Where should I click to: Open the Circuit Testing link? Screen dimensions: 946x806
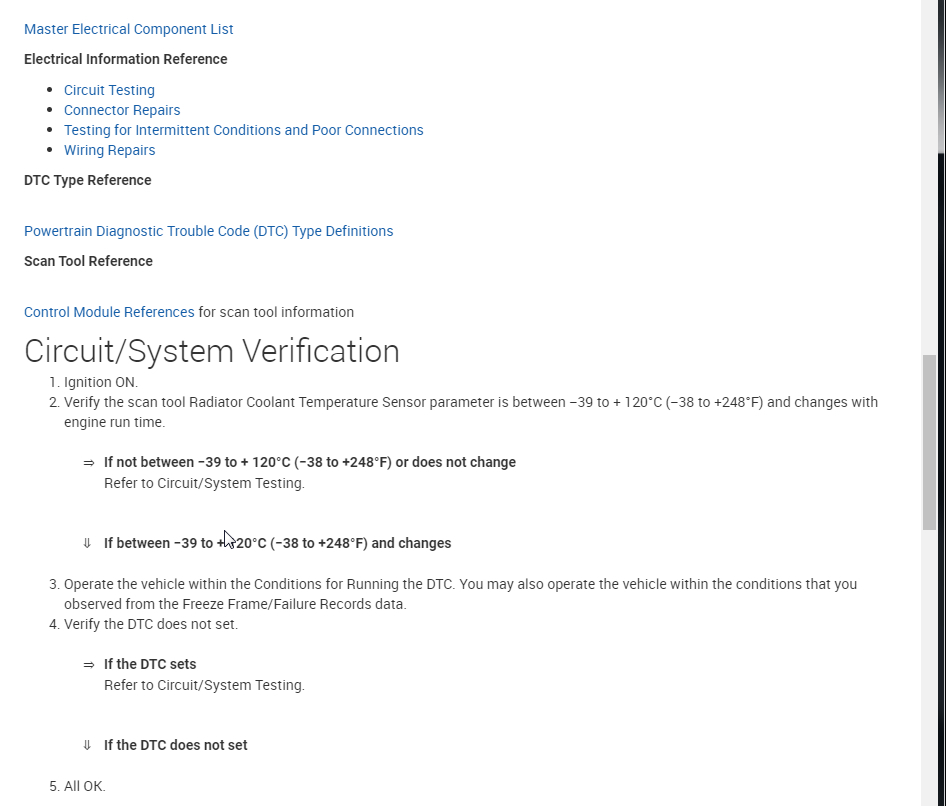[x=109, y=90]
